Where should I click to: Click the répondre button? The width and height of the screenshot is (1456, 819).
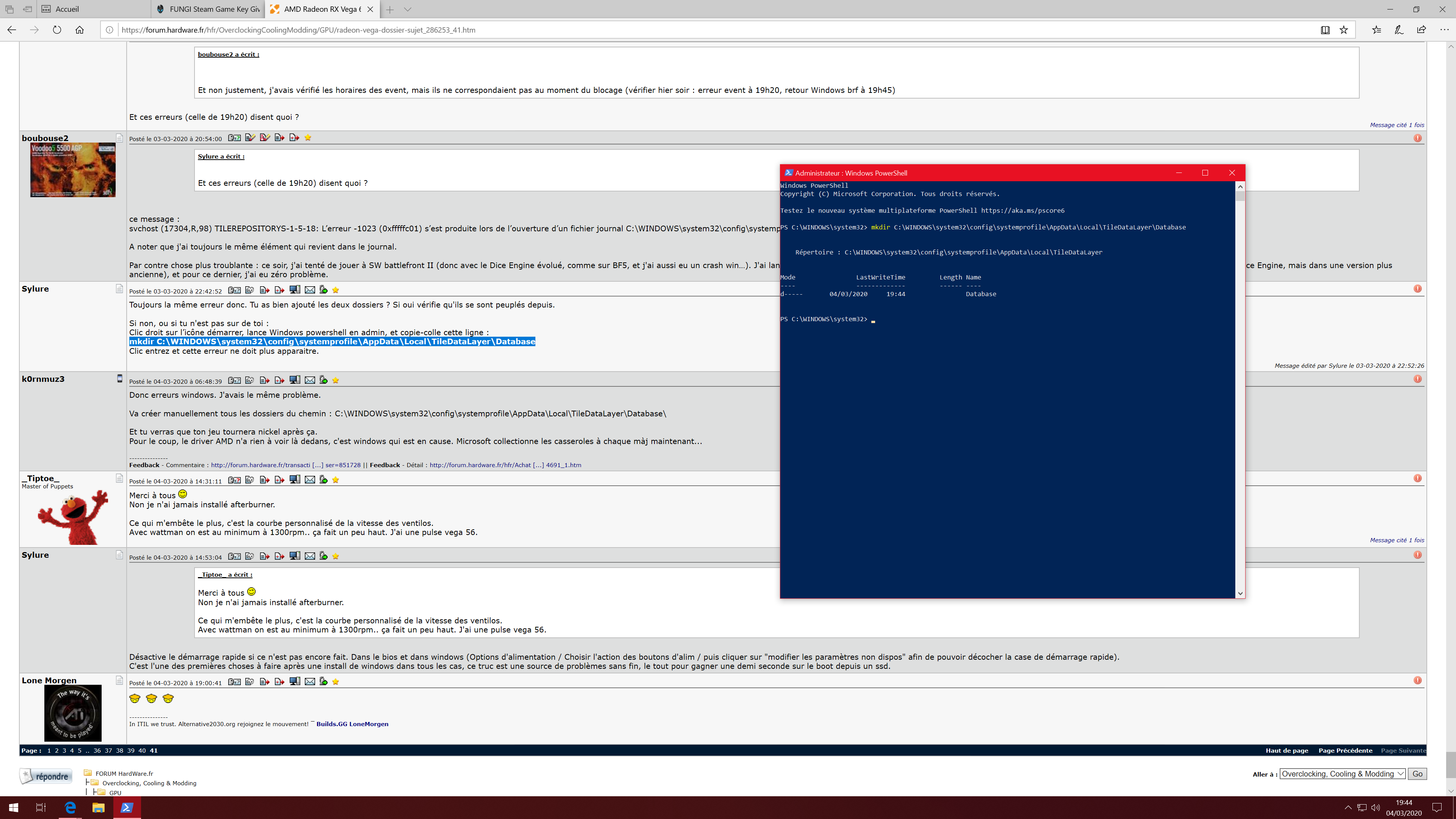pos(46,776)
